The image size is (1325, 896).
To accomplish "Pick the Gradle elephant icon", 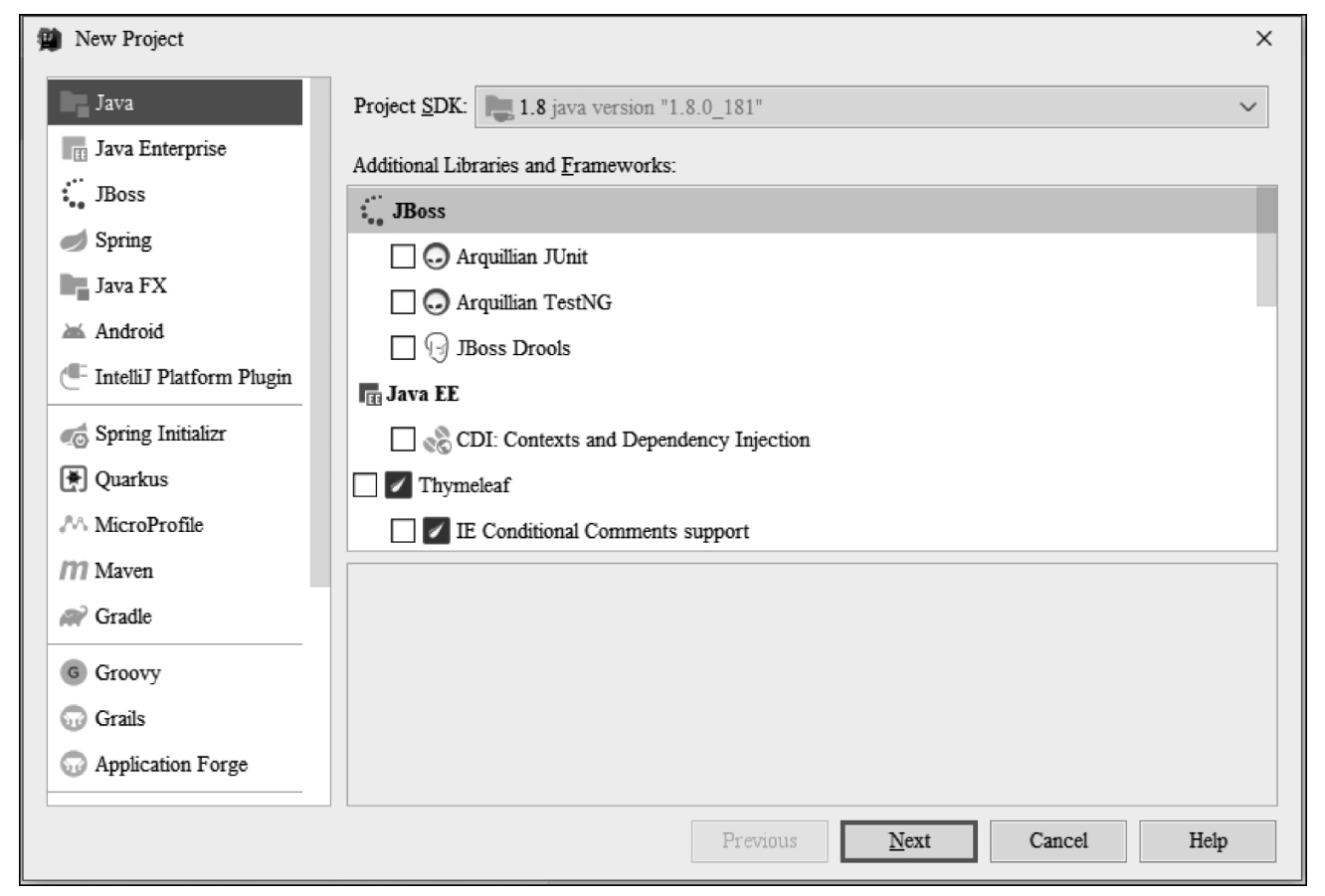I will click(75, 618).
